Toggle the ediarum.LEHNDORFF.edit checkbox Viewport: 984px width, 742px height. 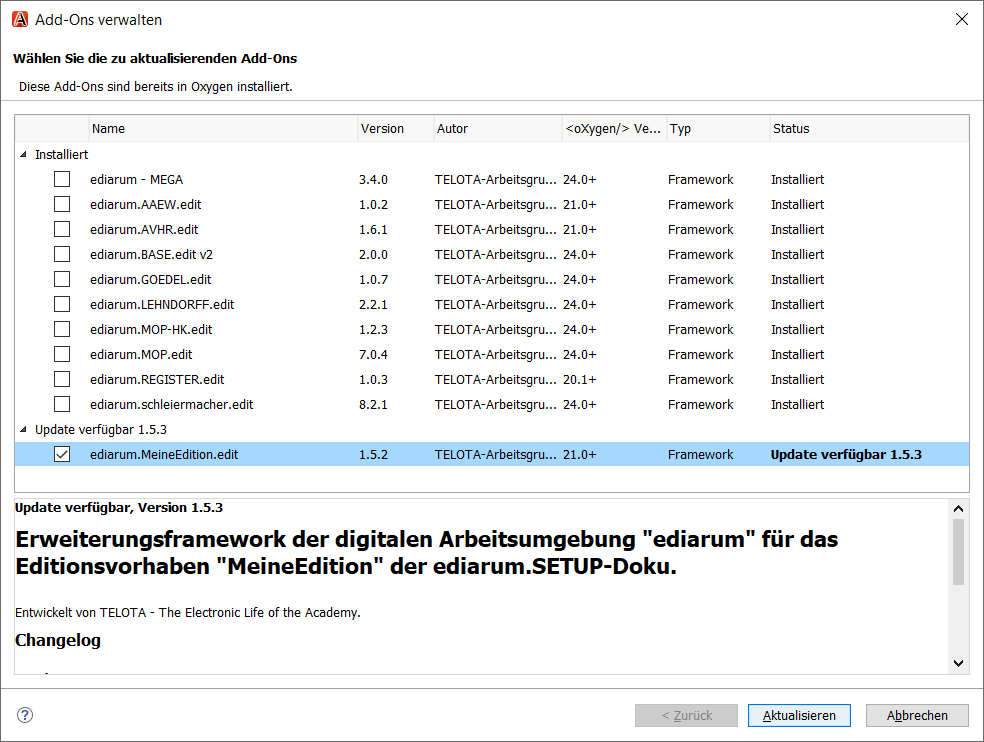click(62, 304)
